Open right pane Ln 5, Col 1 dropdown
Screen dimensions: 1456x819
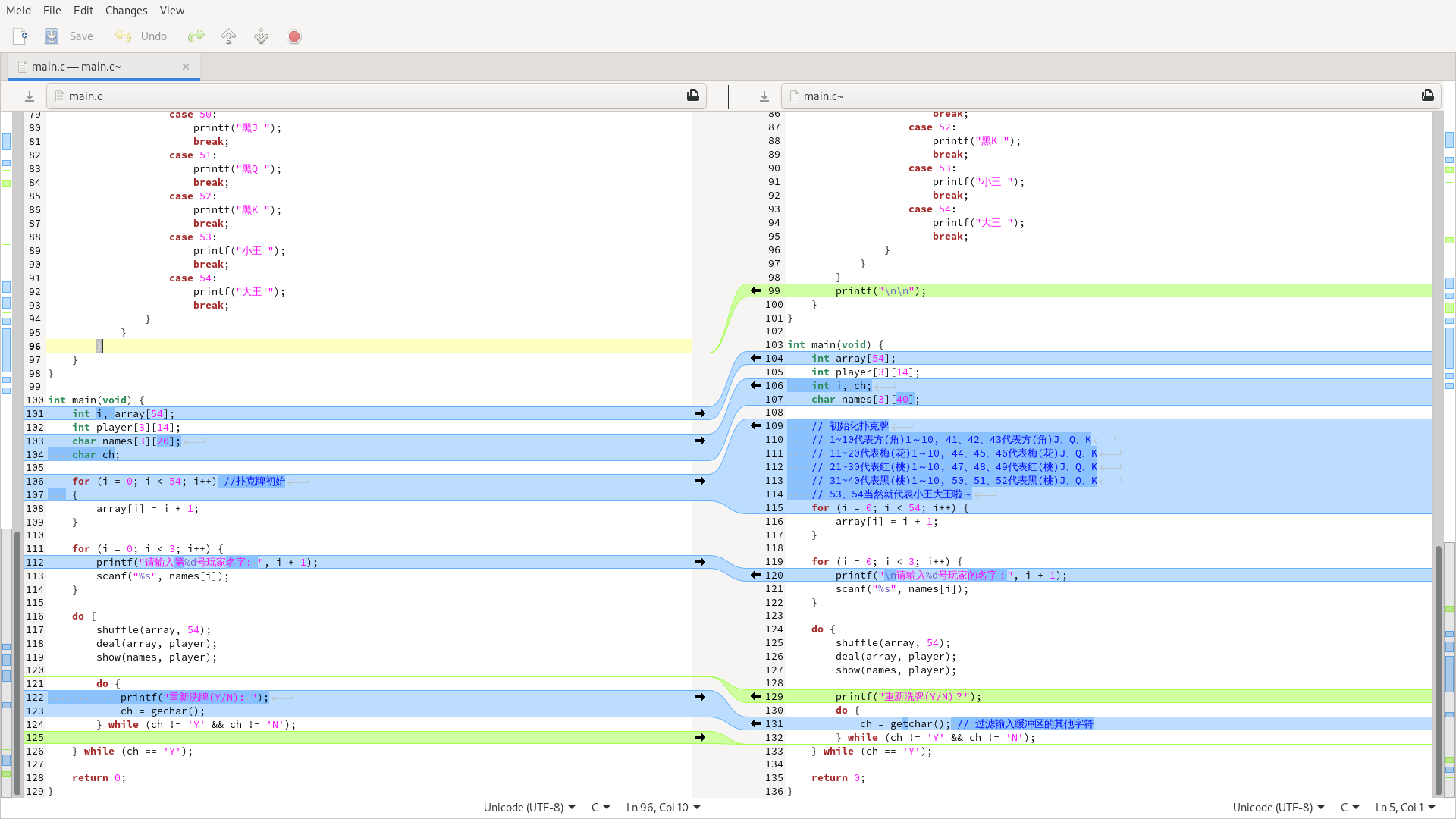[1406, 807]
